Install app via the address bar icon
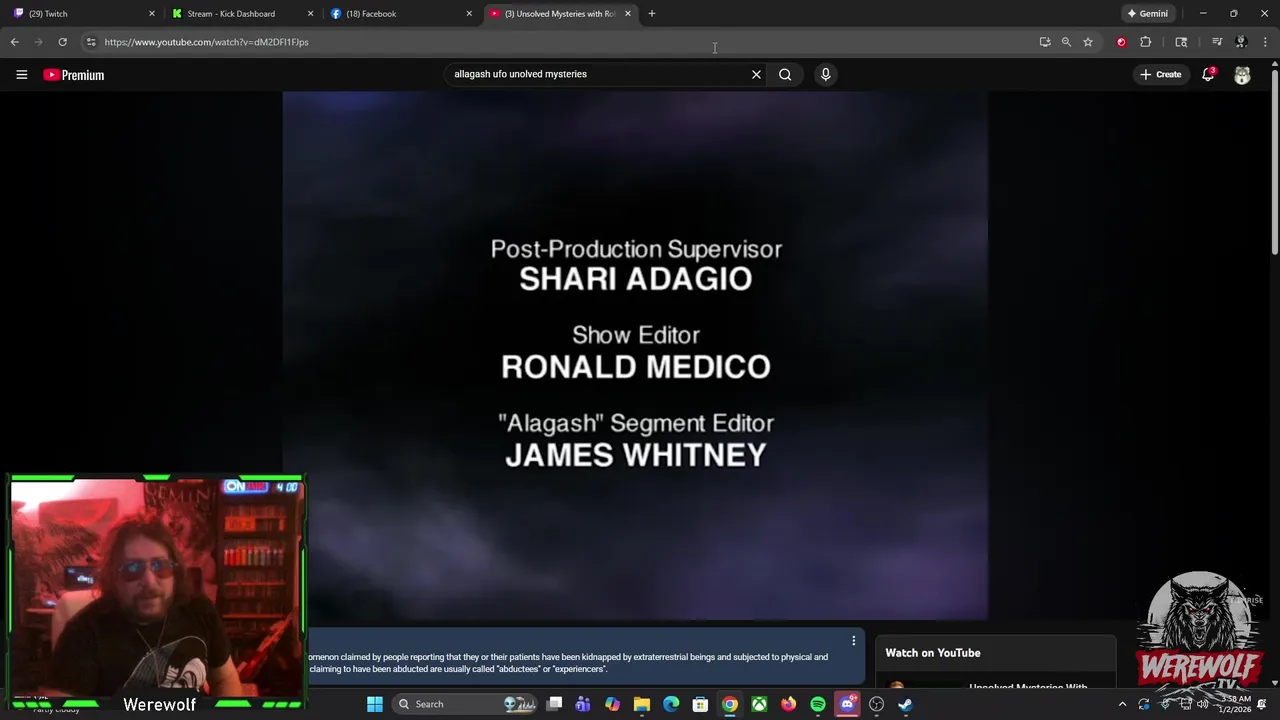 click(x=1045, y=42)
